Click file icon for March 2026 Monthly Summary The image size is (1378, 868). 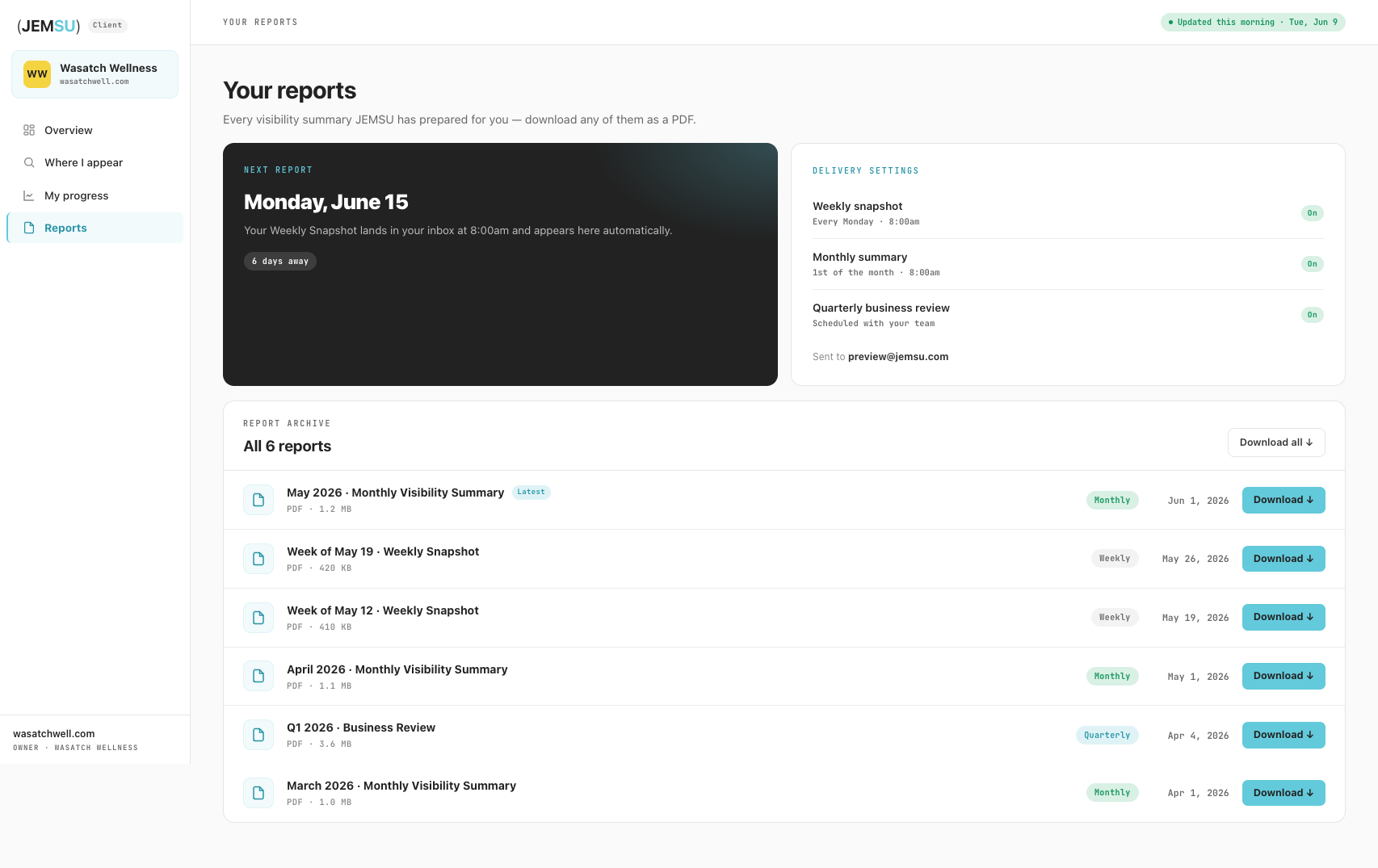258,793
